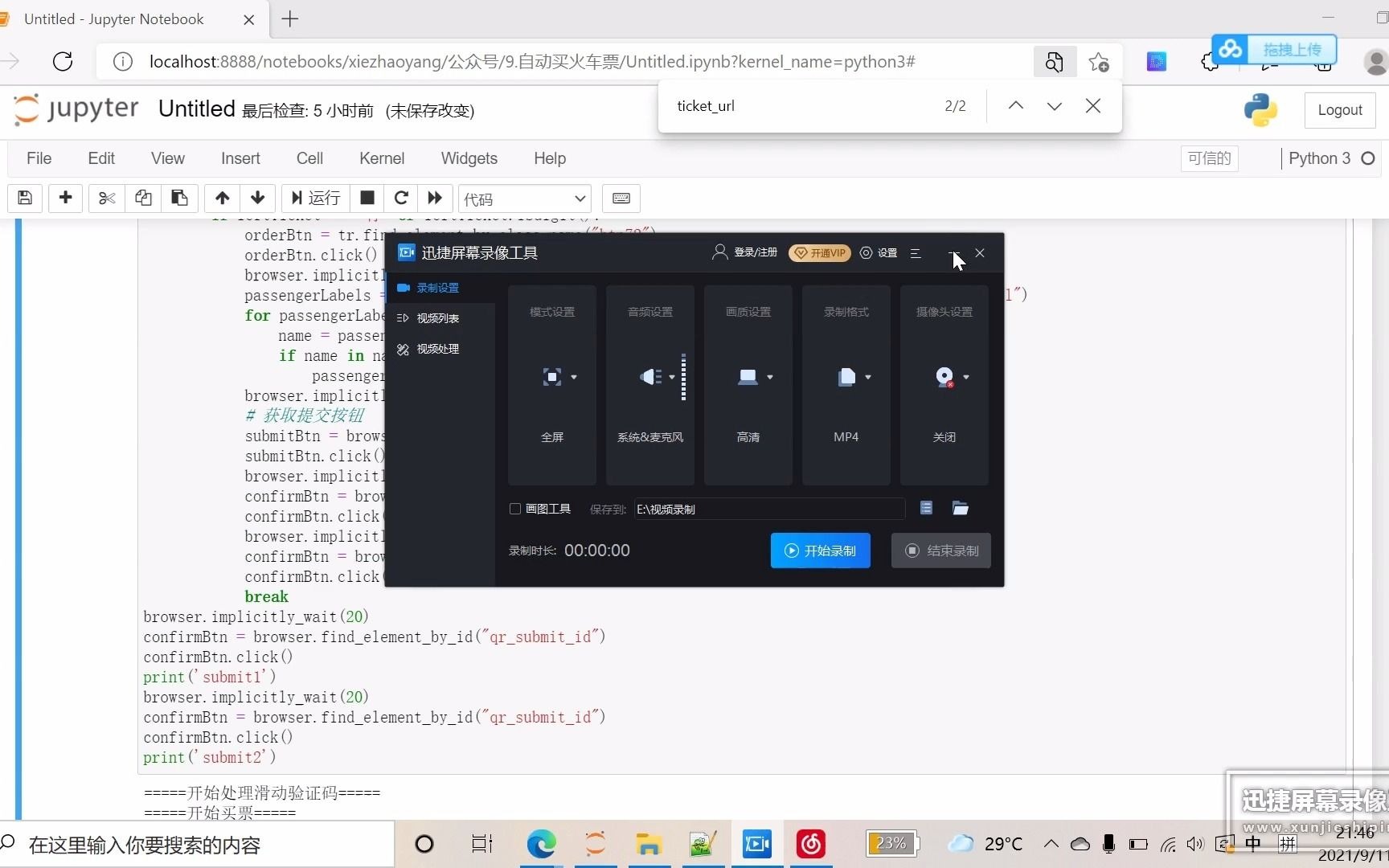Click the Logout button
Screen dimensions: 1389x868
coord(1339,110)
